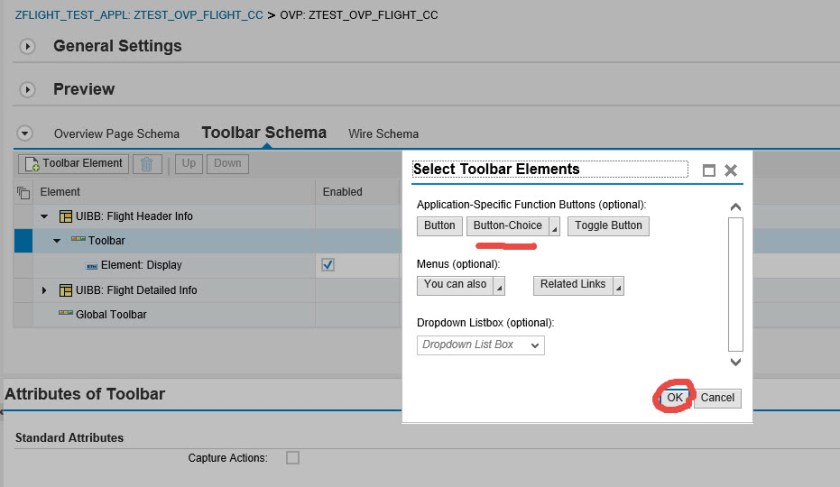Collapse the schema panel with the down arrow
This screenshot has height=487, width=840.
coord(25,133)
